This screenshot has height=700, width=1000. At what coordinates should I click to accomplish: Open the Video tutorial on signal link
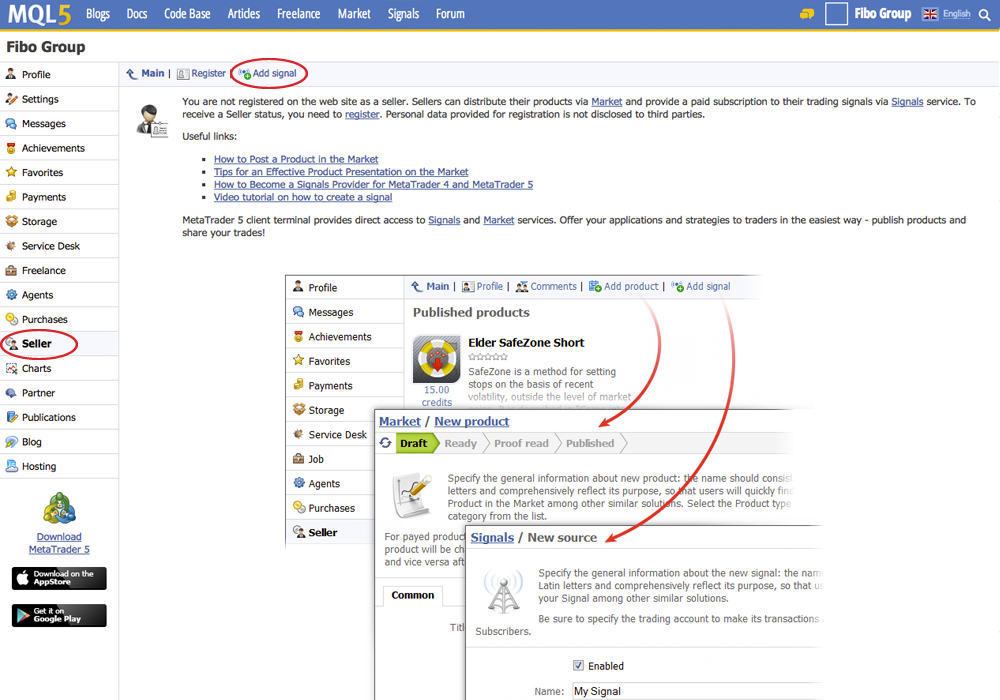coord(303,197)
